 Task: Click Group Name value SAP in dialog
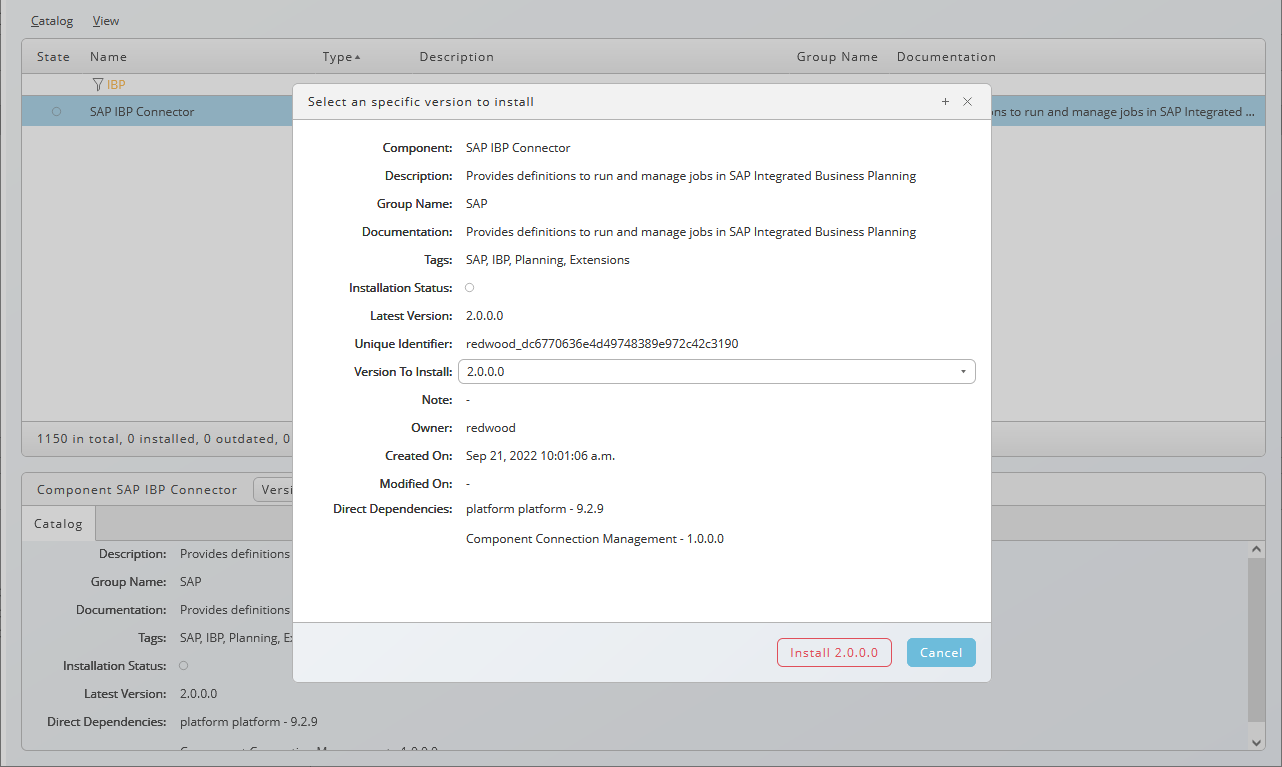(477, 204)
